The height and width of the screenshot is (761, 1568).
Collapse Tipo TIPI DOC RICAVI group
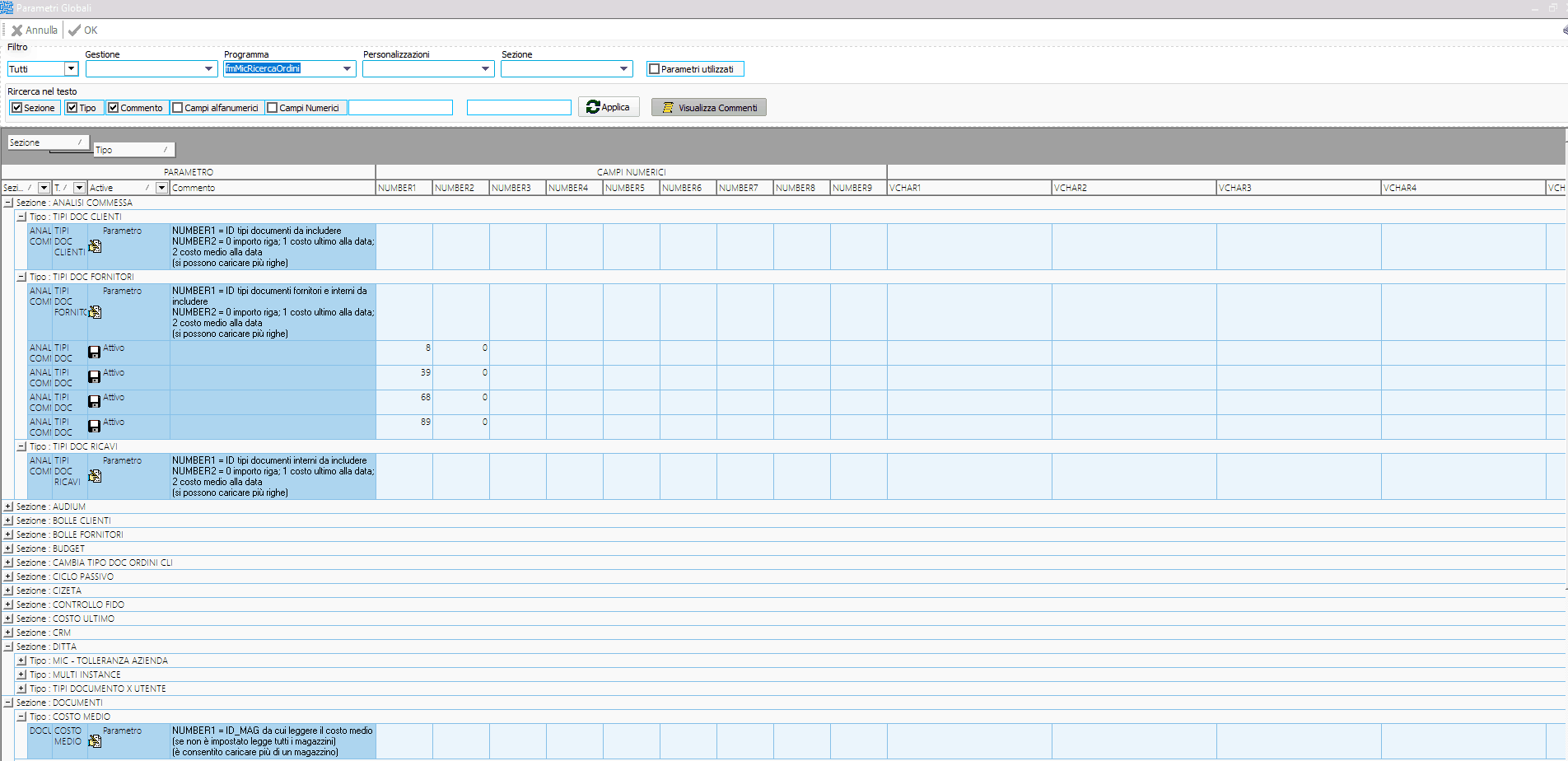point(21,446)
